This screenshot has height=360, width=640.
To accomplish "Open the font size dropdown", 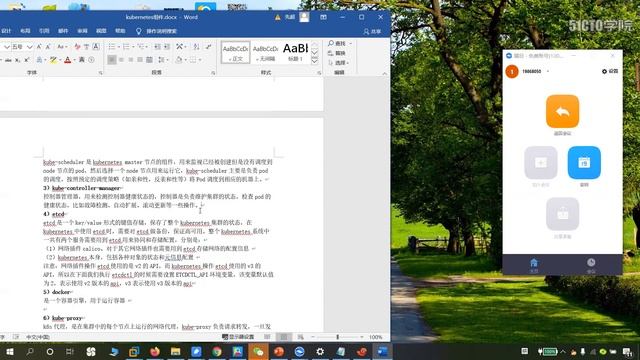I will click(29, 47).
